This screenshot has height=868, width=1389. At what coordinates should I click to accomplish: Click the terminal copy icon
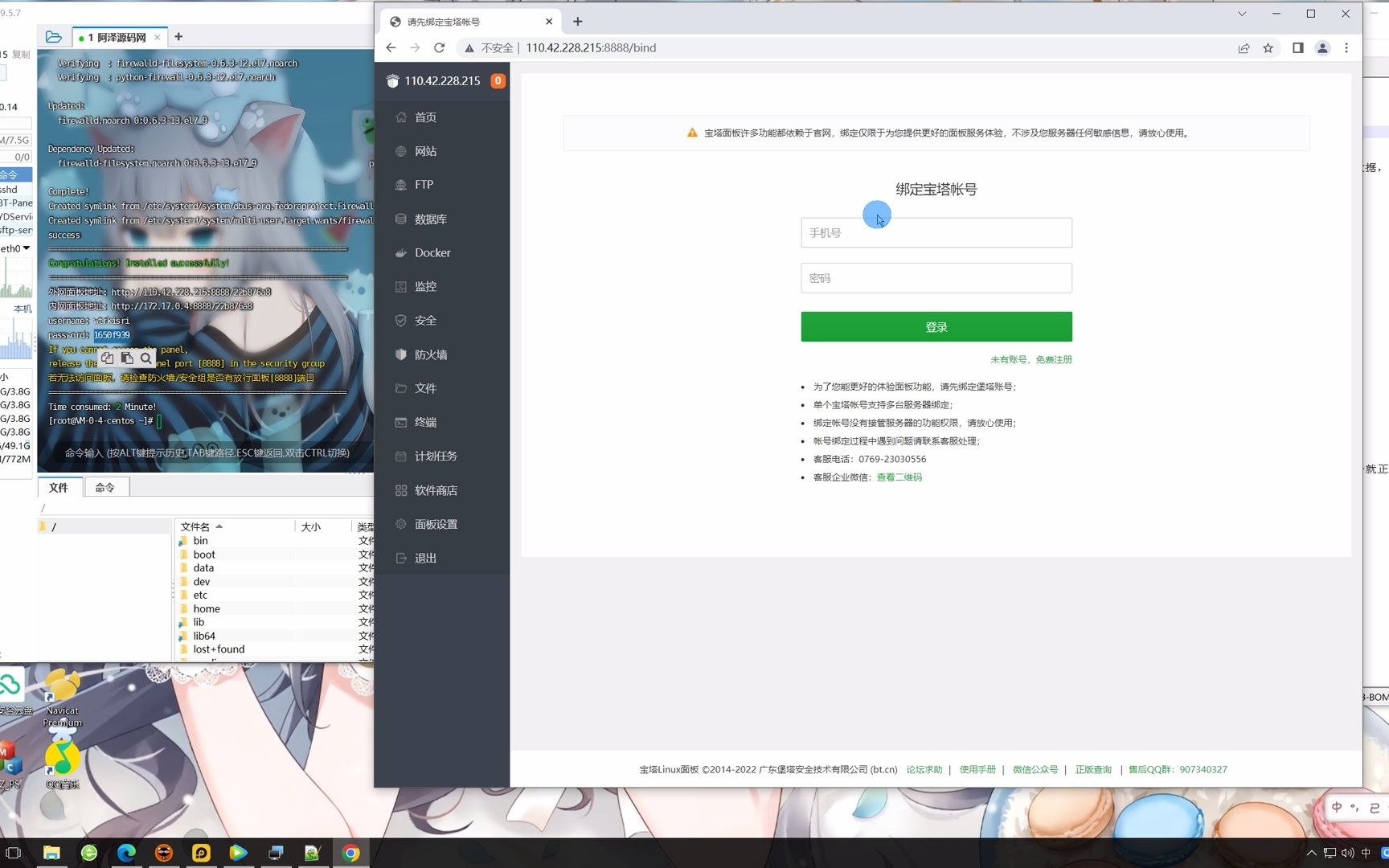[x=107, y=358]
